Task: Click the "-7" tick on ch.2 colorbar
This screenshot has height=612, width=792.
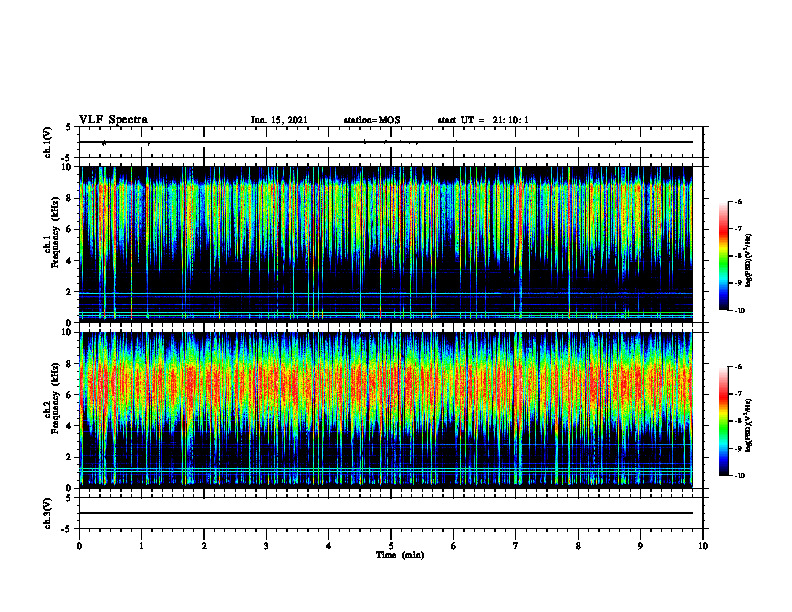Action: click(x=738, y=394)
